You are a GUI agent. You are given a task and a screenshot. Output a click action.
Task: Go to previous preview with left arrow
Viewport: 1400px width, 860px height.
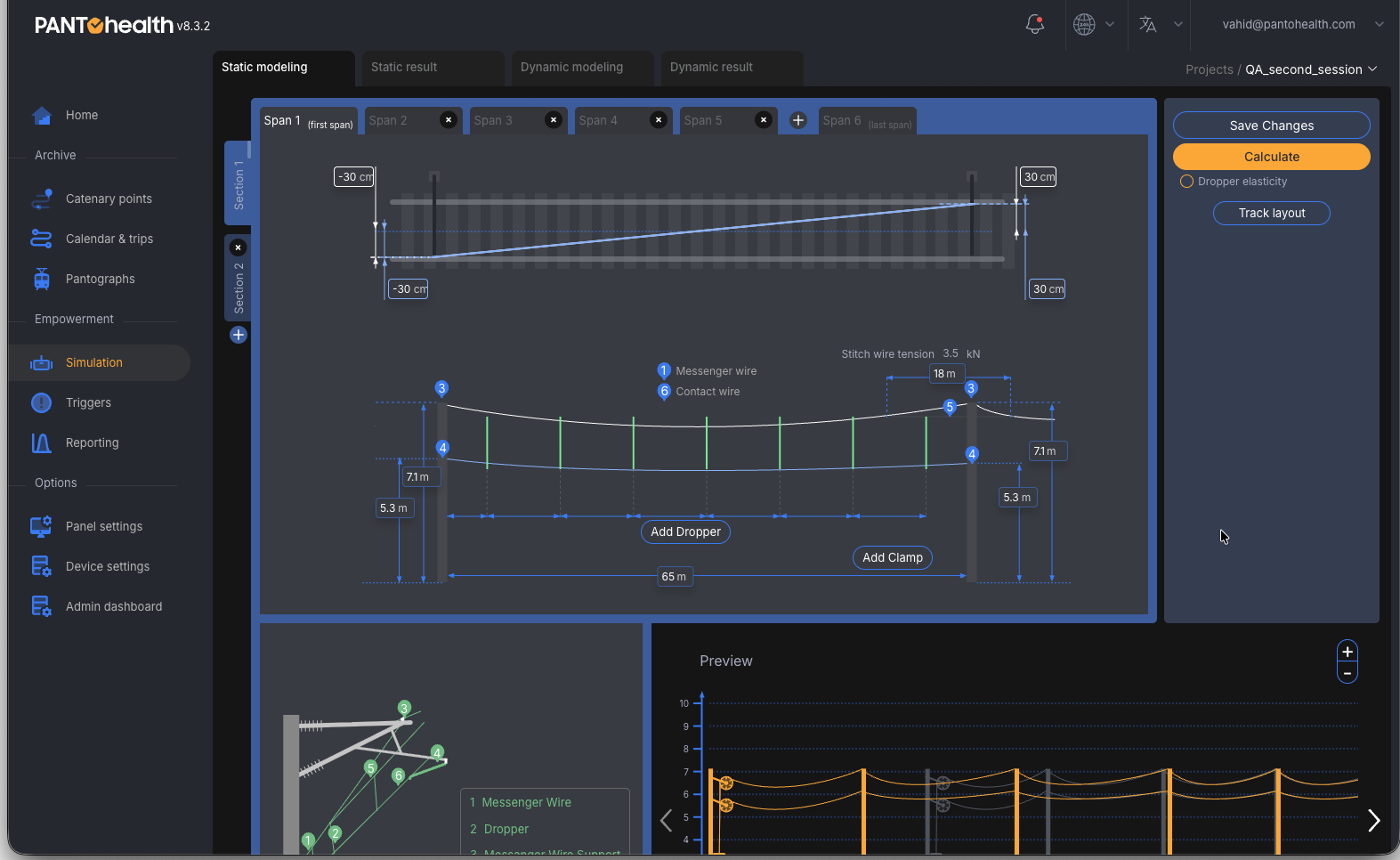tap(666, 820)
